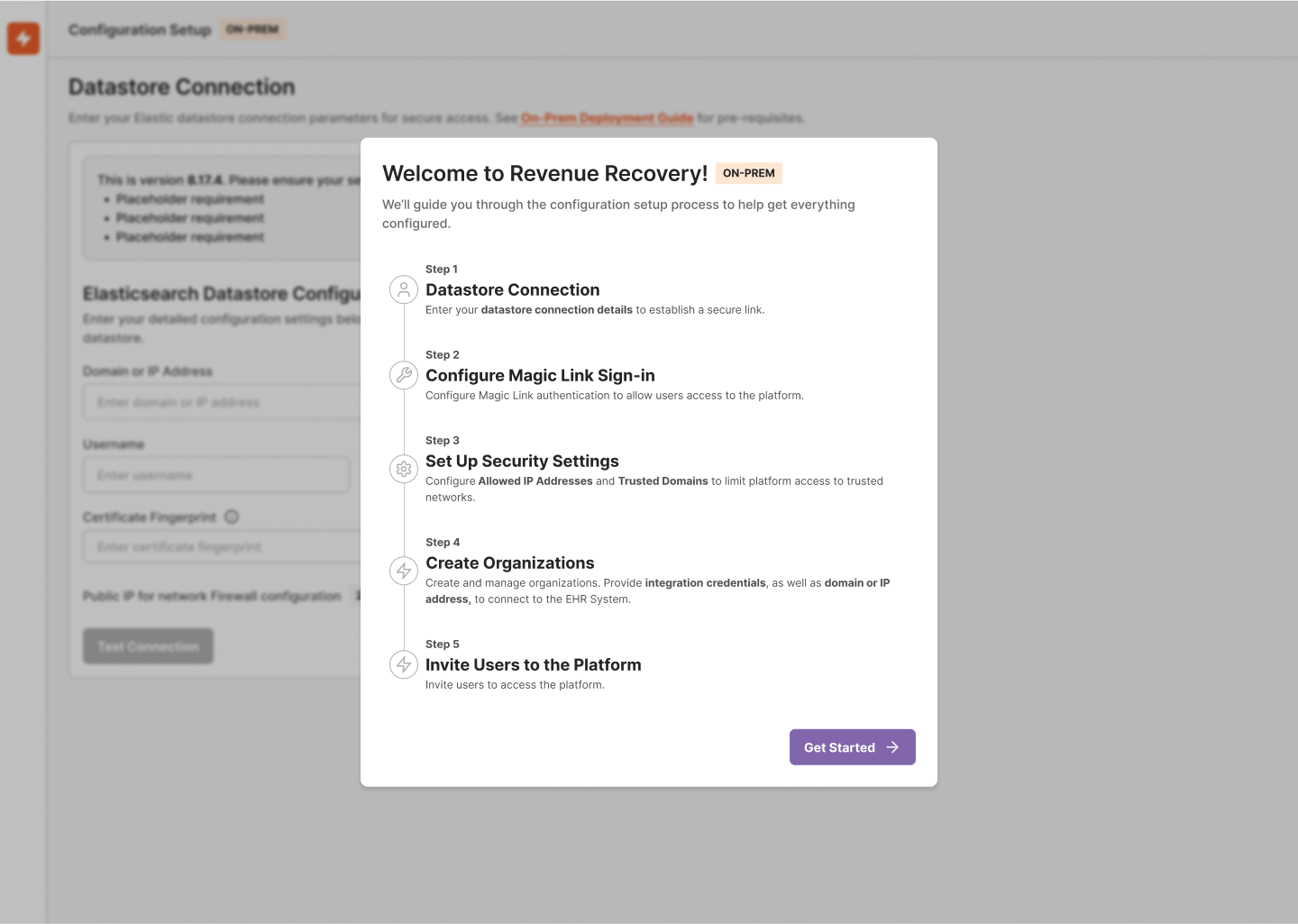Click the Enter username input field
The width and height of the screenshot is (1298, 924).
point(216,475)
